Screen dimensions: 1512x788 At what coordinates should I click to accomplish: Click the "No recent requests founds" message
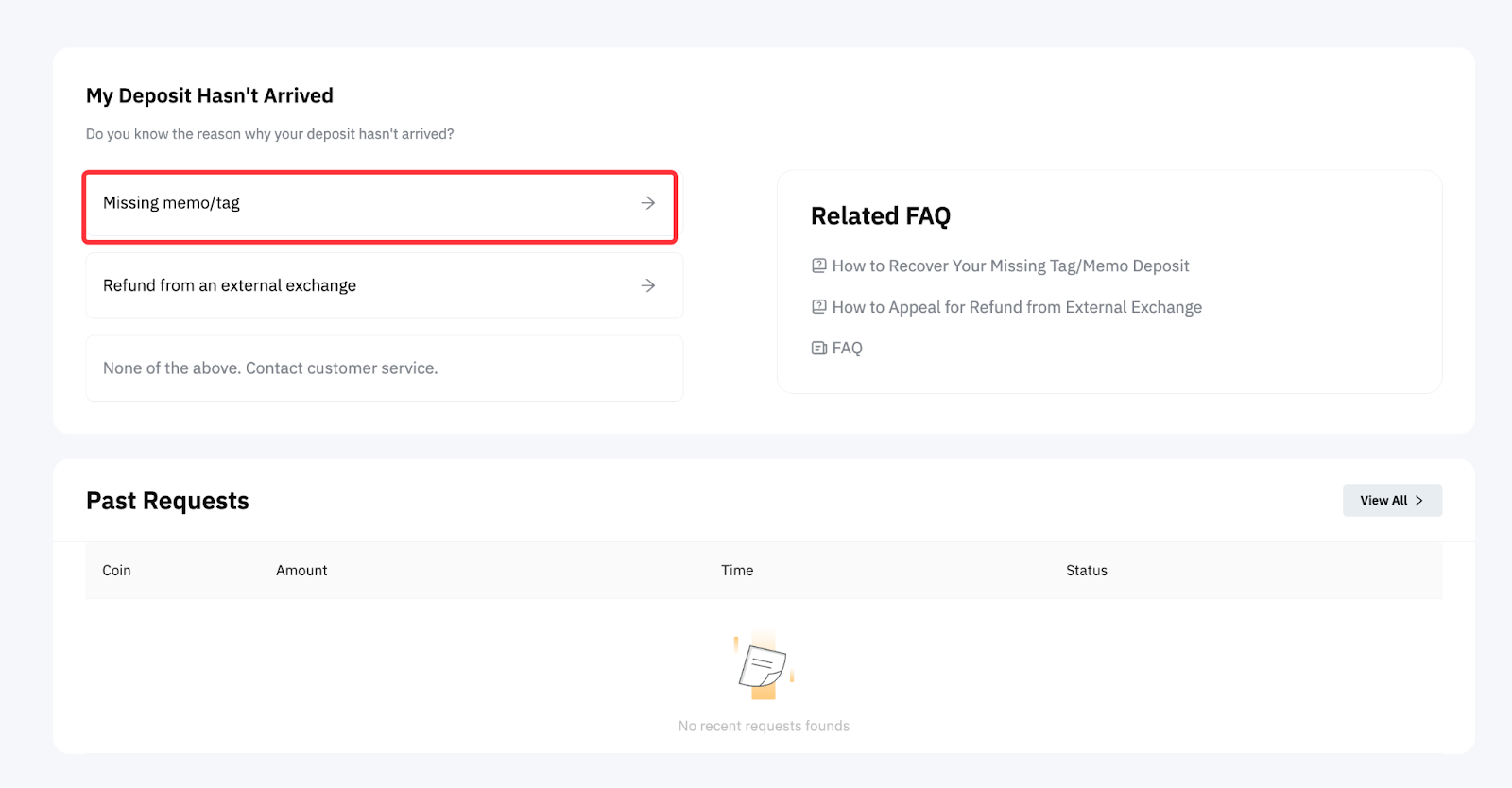(x=764, y=726)
